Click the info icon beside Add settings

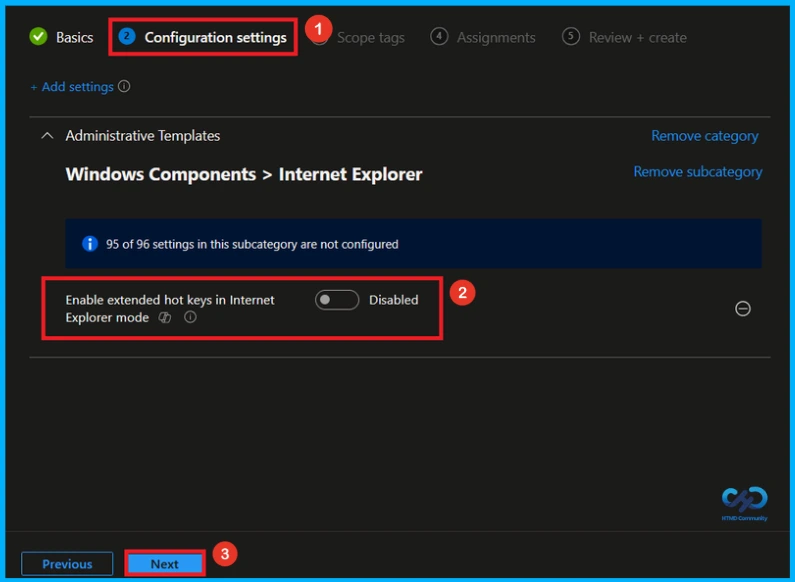(x=124, y=86)
